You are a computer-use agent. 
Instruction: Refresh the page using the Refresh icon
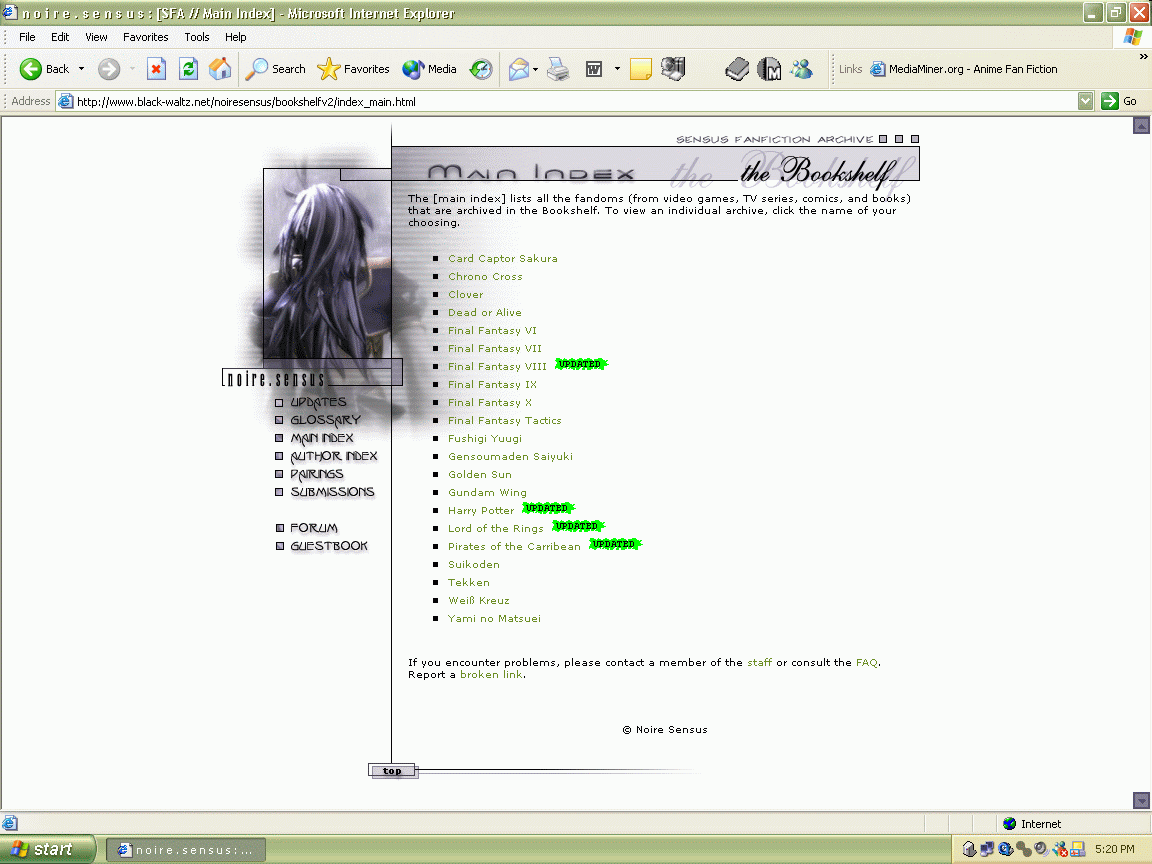point(188,69)
